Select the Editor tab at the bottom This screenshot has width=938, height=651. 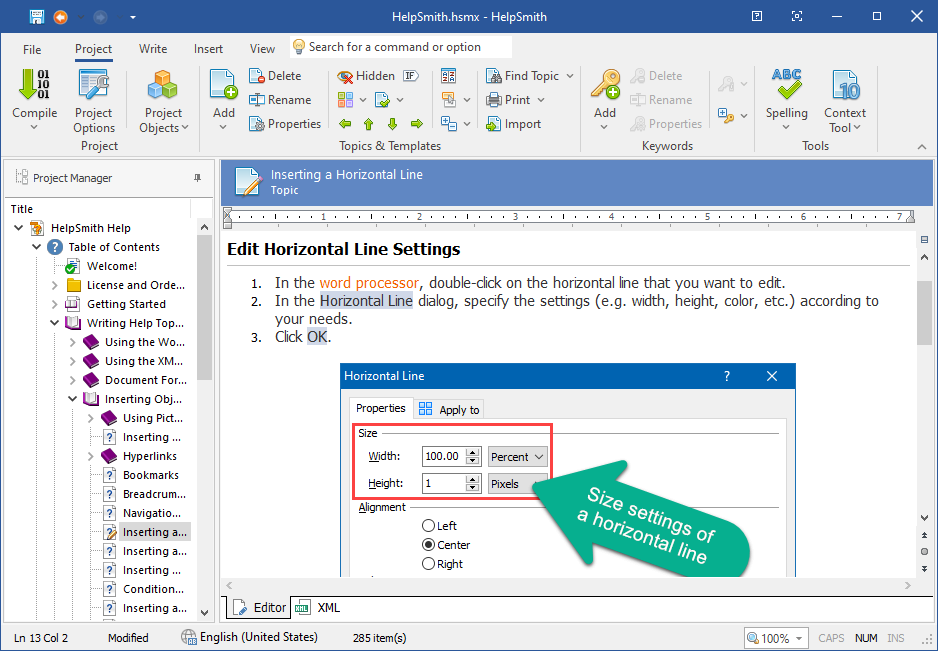point(259,608)
